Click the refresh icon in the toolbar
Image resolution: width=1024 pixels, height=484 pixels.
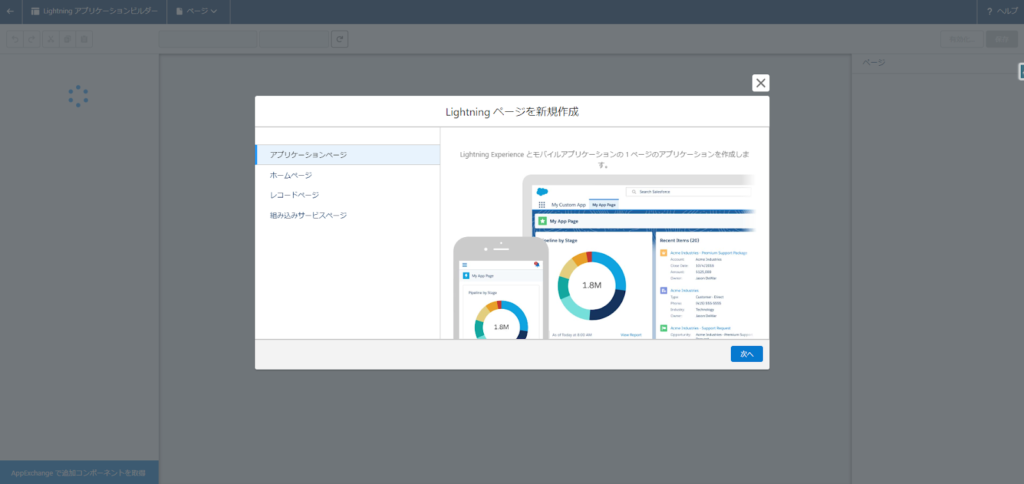pyautogui.click(x=340, y=39)
